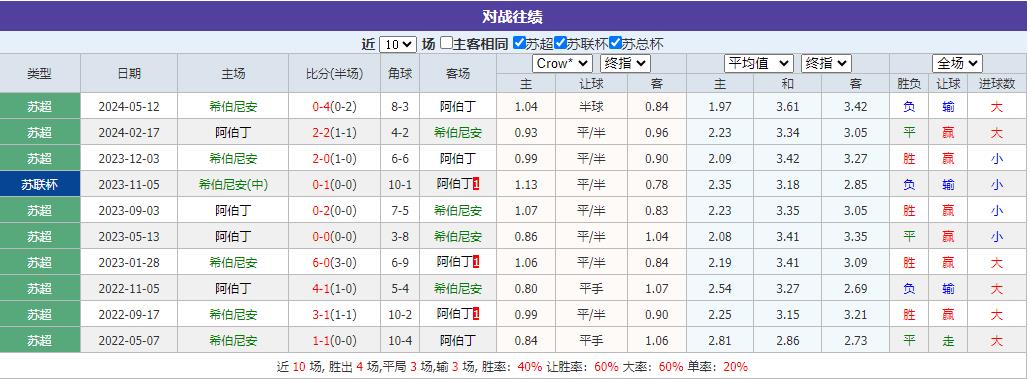Click the 对战往绩 section header
The width and height of the screenshot is (1030, 379).
pyautogui.click(x=512, y=16)
